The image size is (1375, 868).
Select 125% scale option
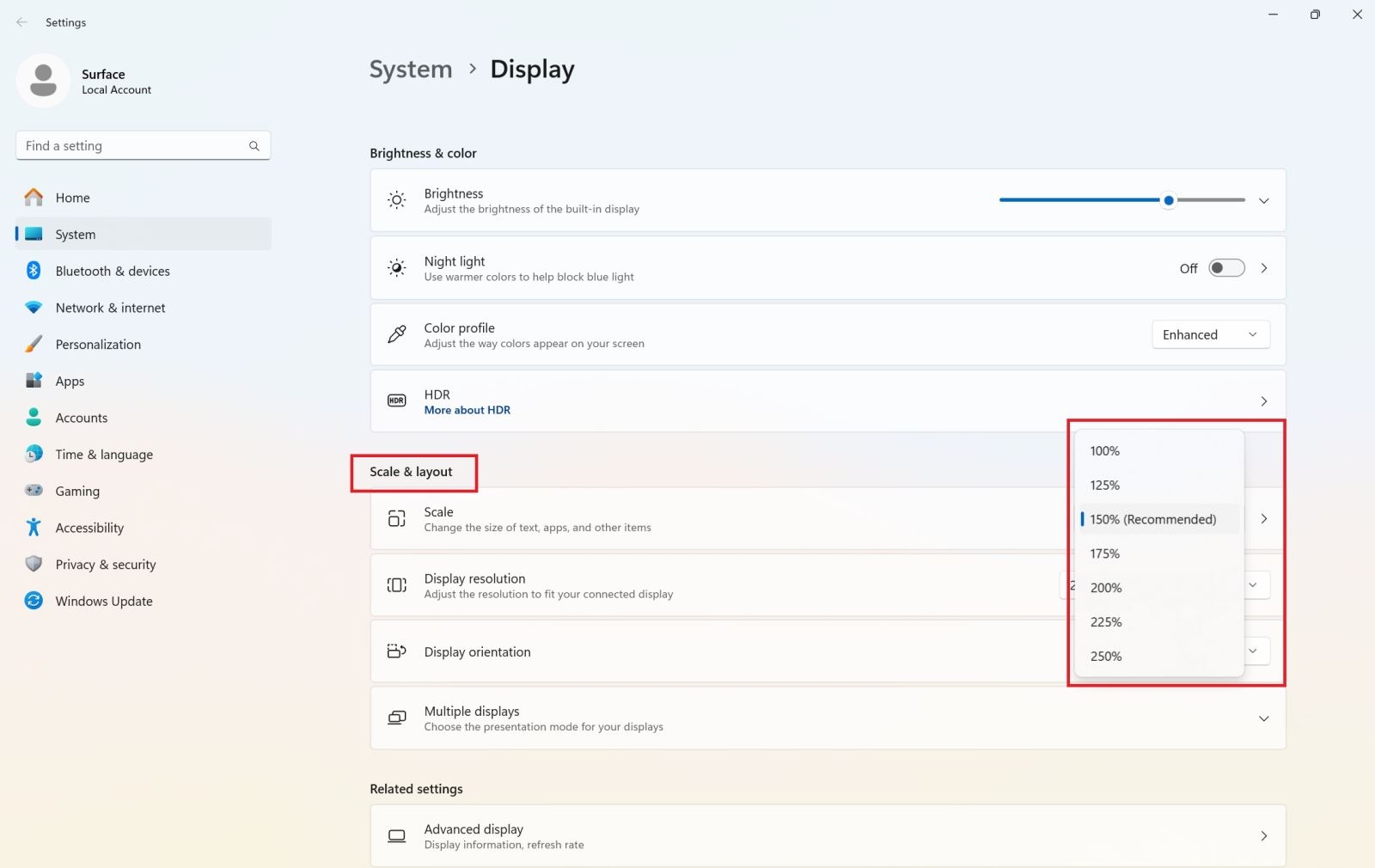(x=1105, y=485)
